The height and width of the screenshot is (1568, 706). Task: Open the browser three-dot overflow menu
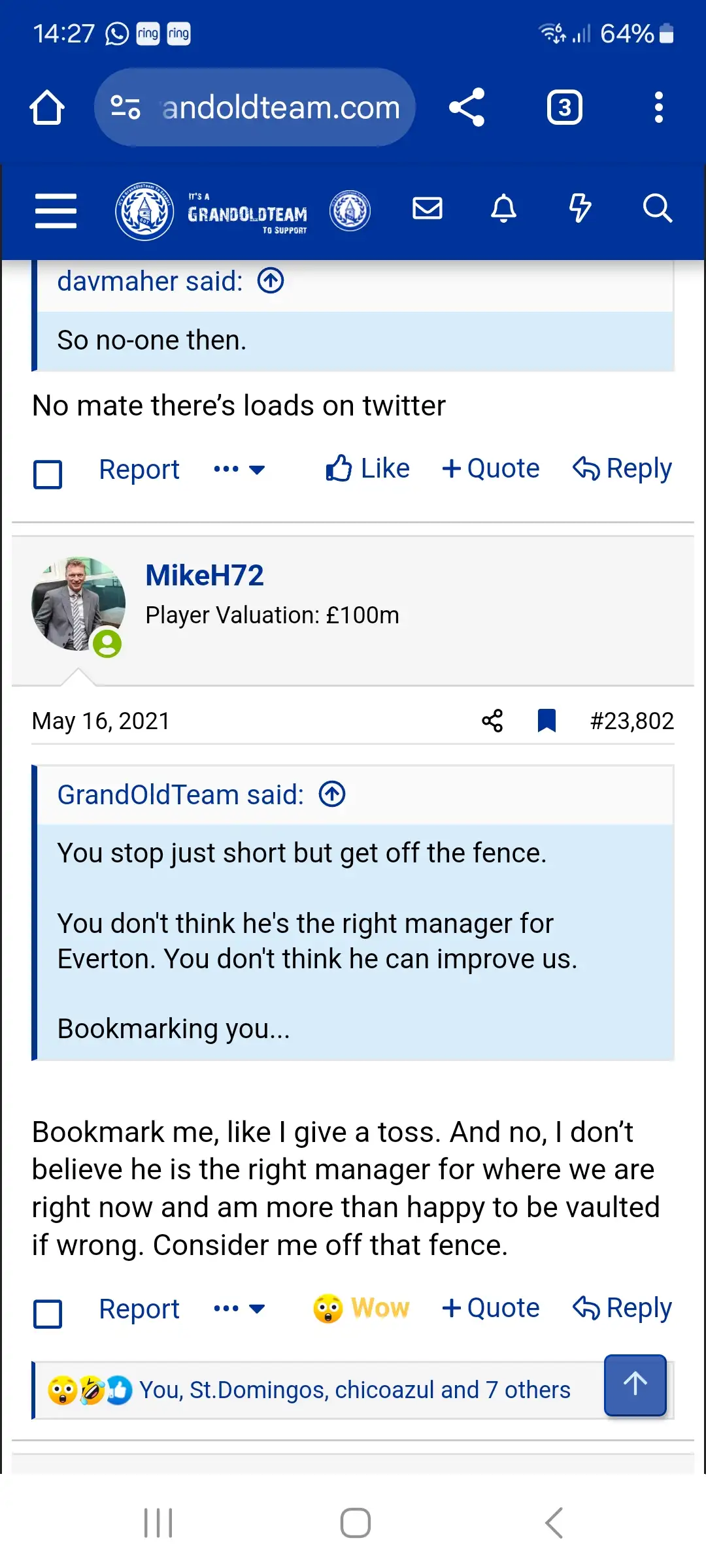point(658,107)
